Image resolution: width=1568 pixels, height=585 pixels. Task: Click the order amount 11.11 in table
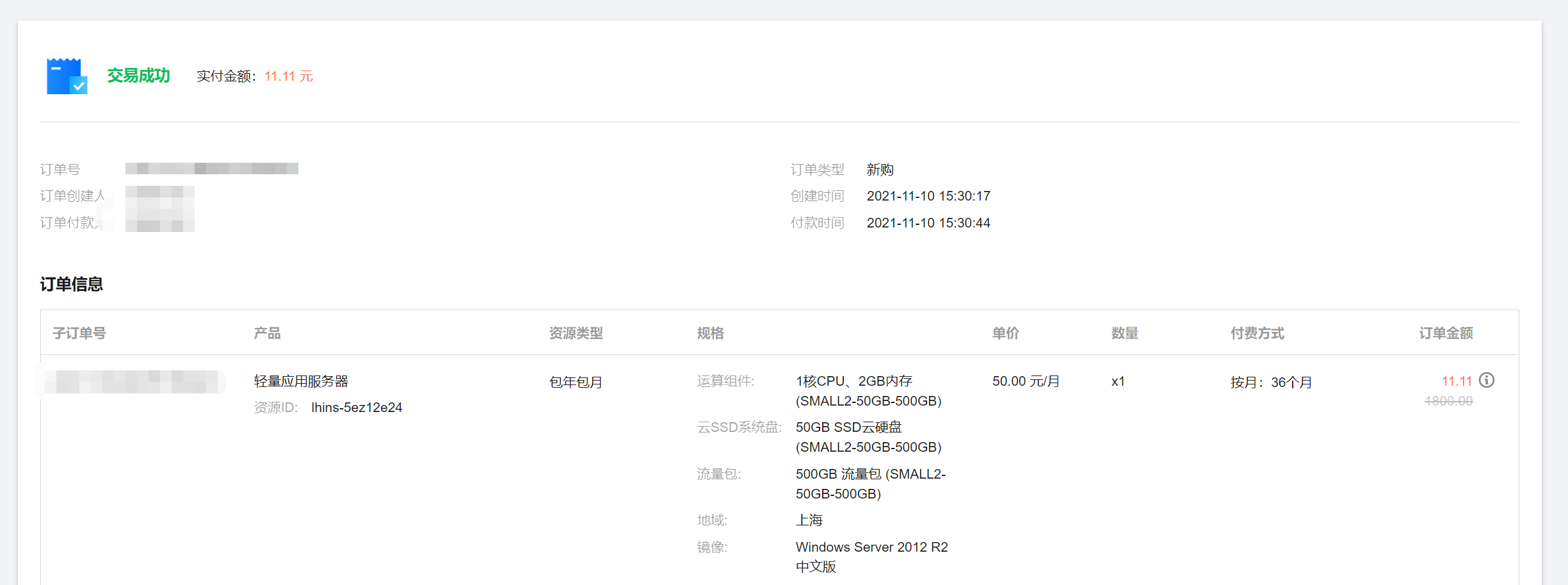tap(1457, 381)
